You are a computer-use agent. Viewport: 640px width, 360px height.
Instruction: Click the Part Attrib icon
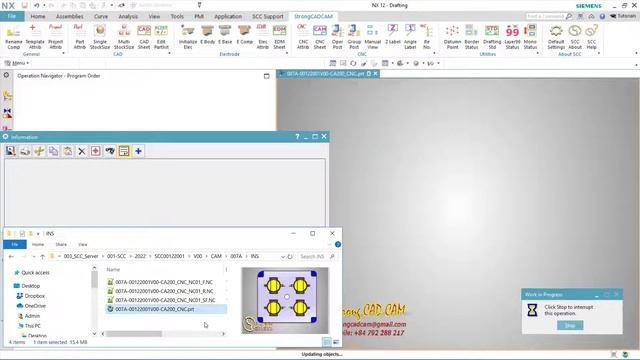(80, 37)
